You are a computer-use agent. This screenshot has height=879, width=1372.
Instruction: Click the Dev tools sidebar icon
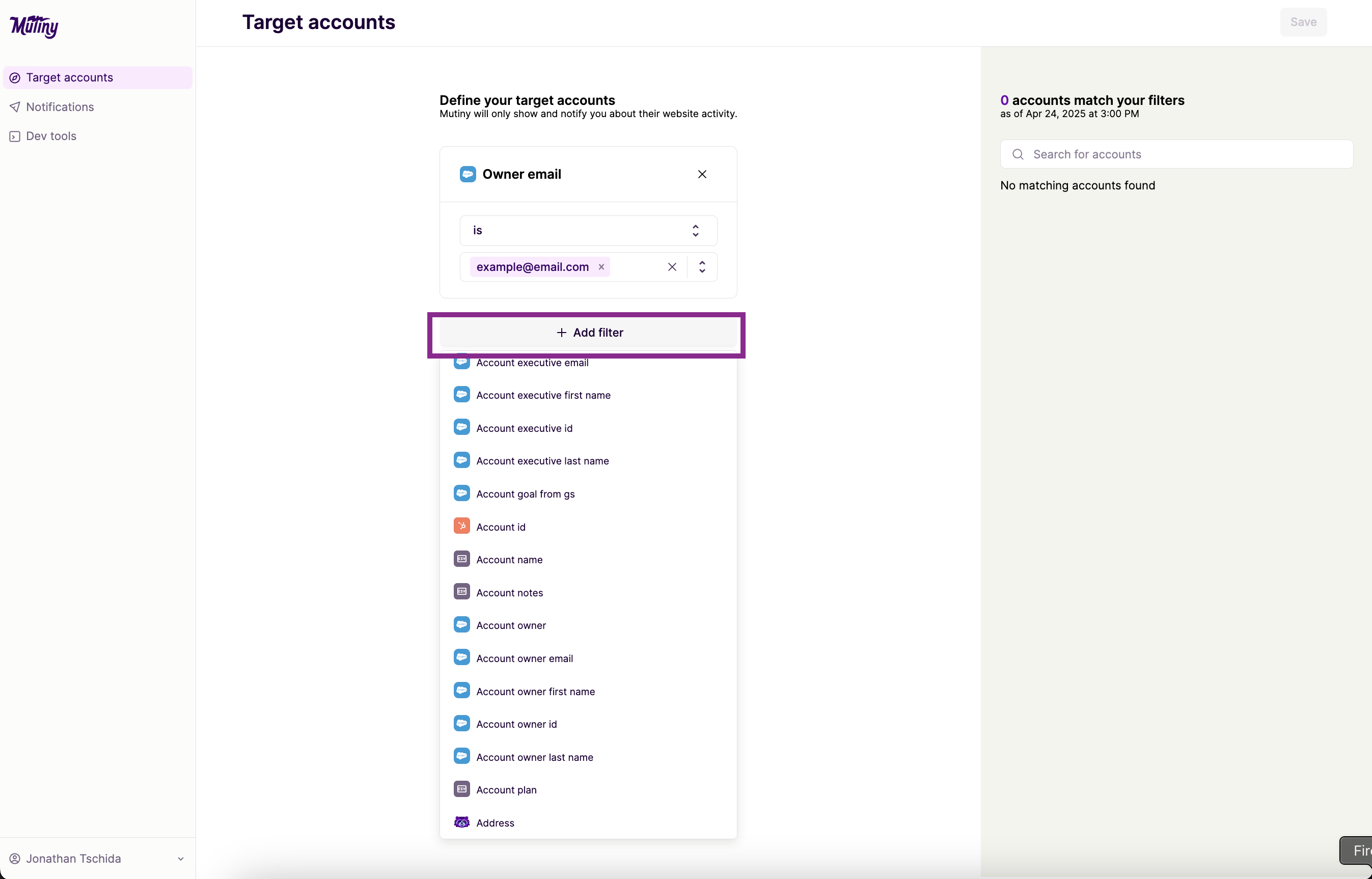point(14,136)
